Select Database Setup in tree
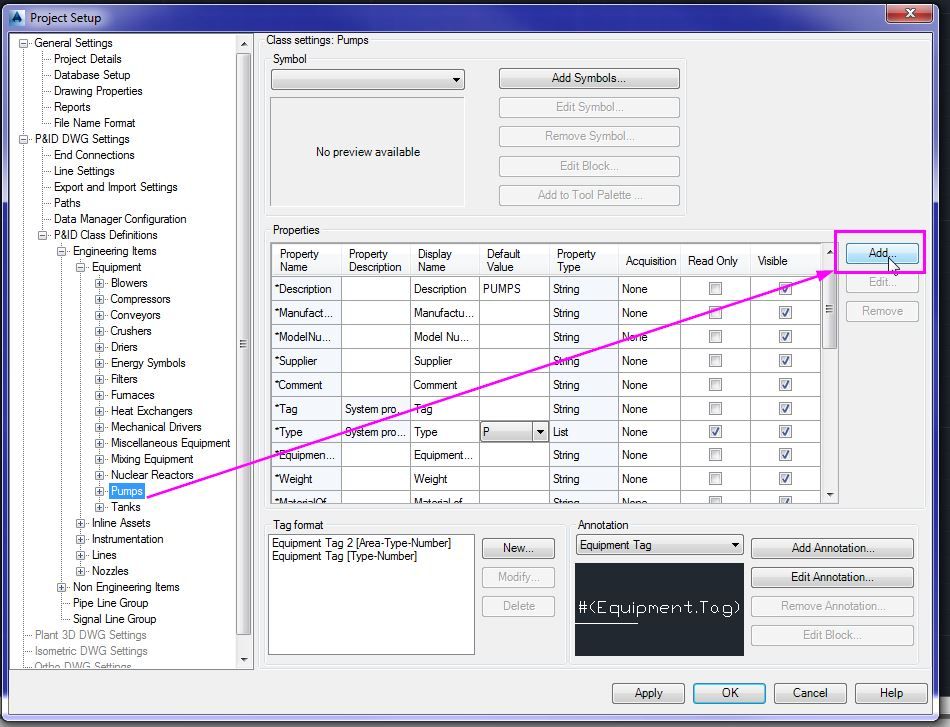 coord(91,75)
